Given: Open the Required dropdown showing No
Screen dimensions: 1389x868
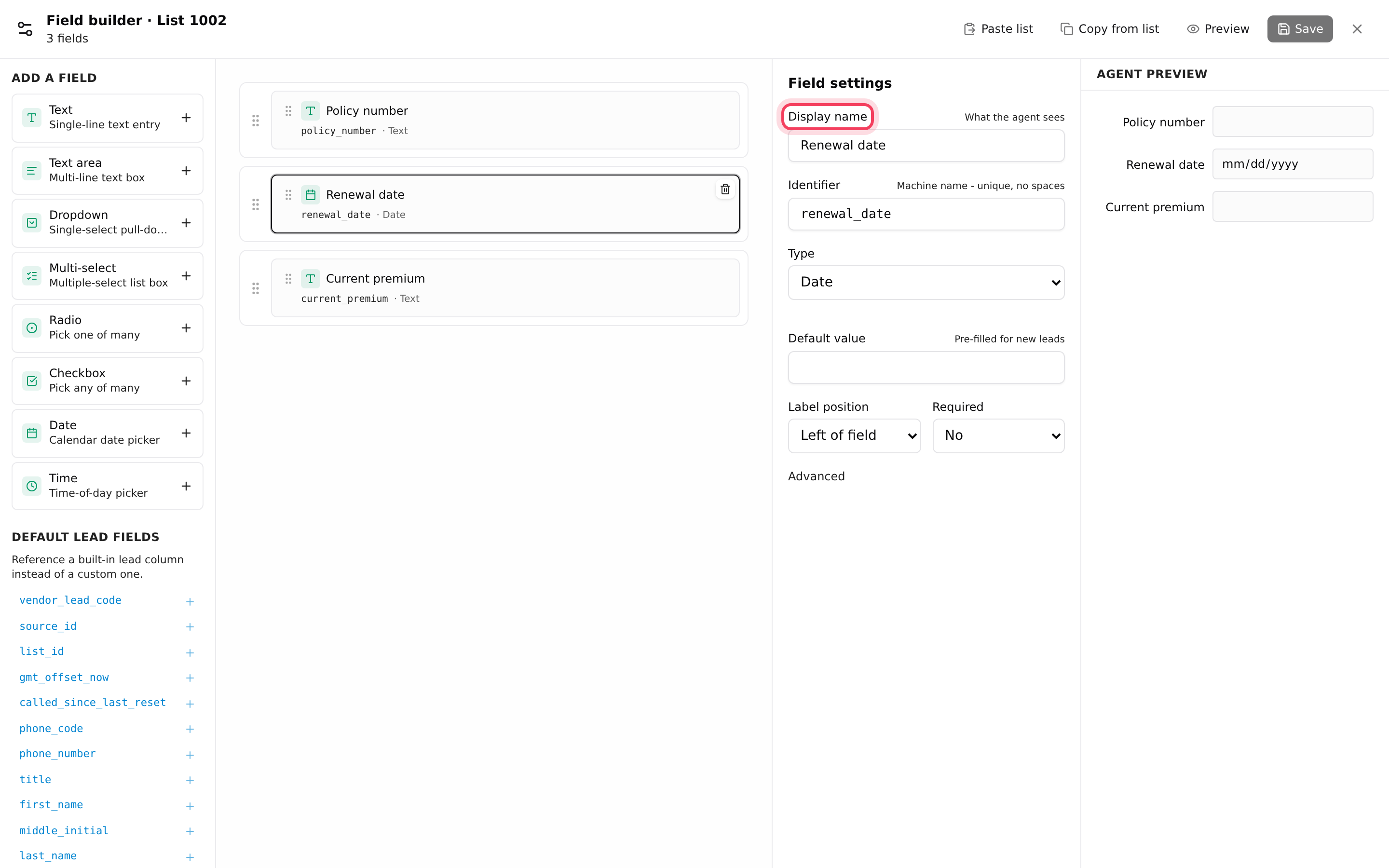Looking at the screenshot, I should pyautogui.click(x=998, y=435).
